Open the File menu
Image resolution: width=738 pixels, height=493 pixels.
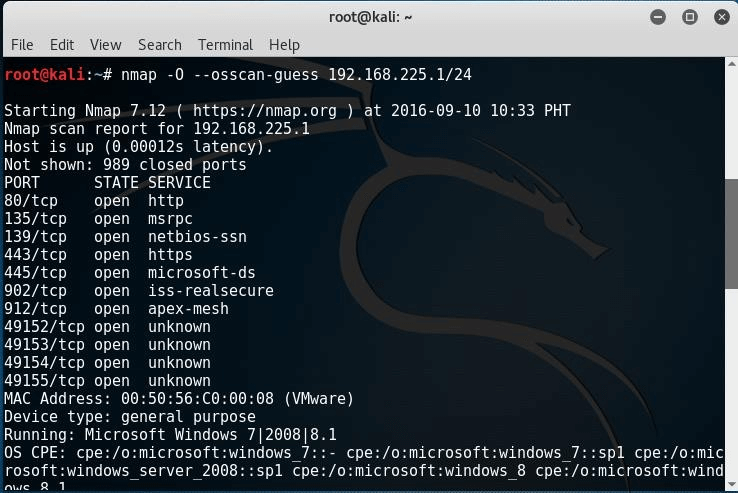click(x=22, y=45)
